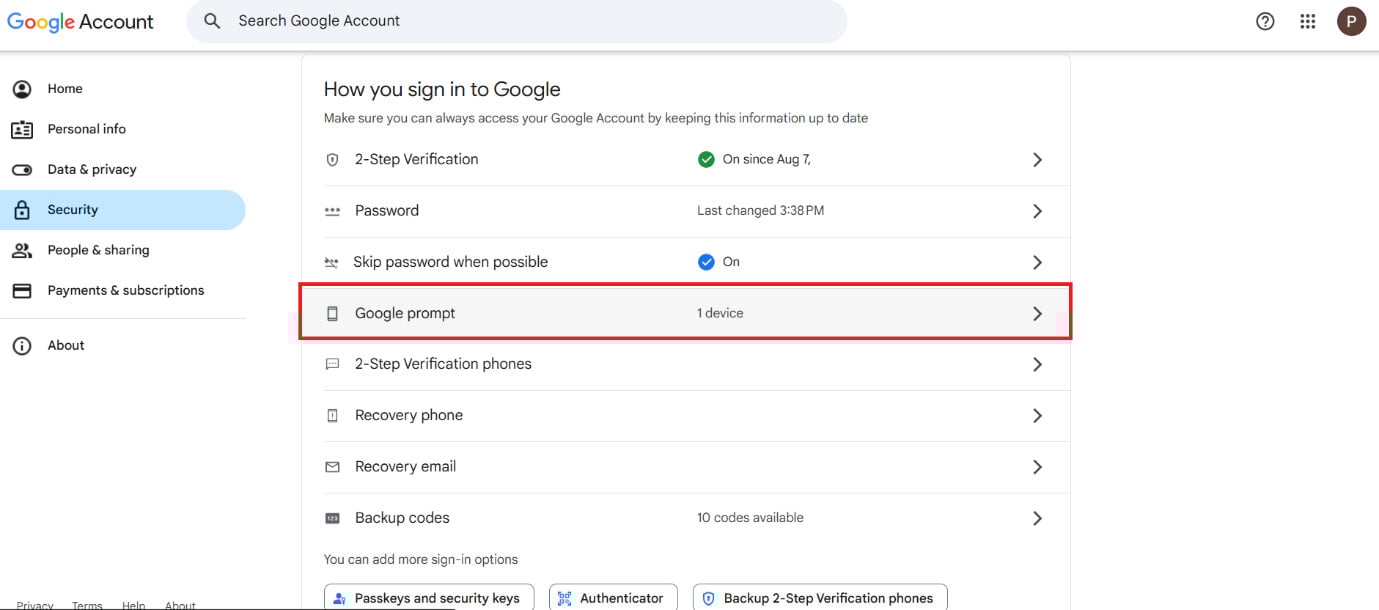
Task: Click the Backup codes icon
Action: click(333, 518)
